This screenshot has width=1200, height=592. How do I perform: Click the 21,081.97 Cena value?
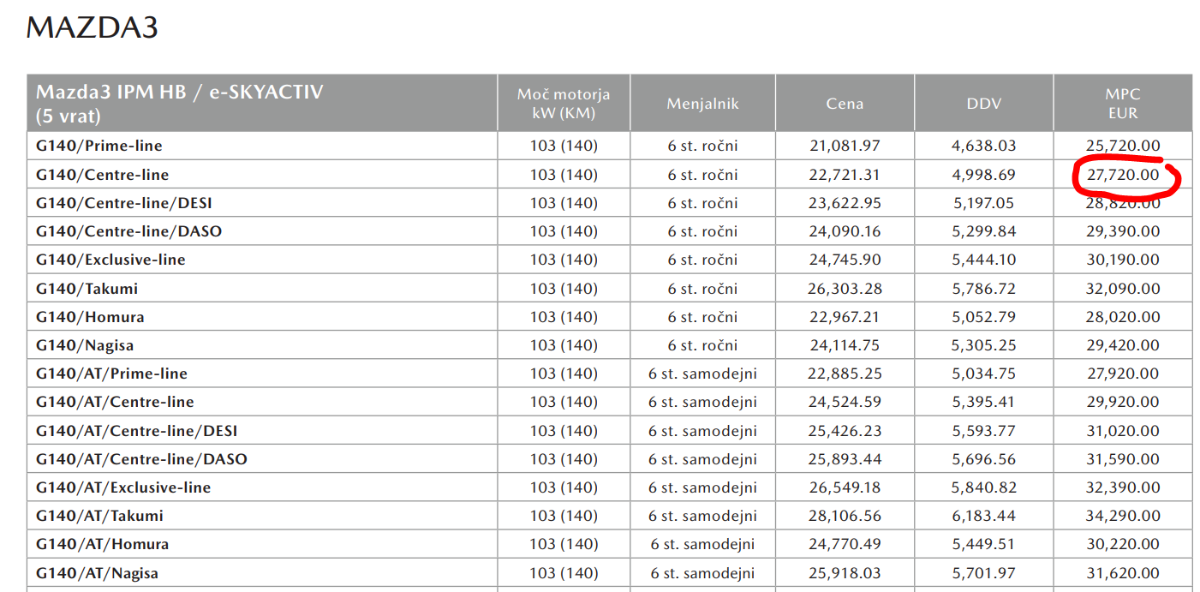[x=844, y=146]
